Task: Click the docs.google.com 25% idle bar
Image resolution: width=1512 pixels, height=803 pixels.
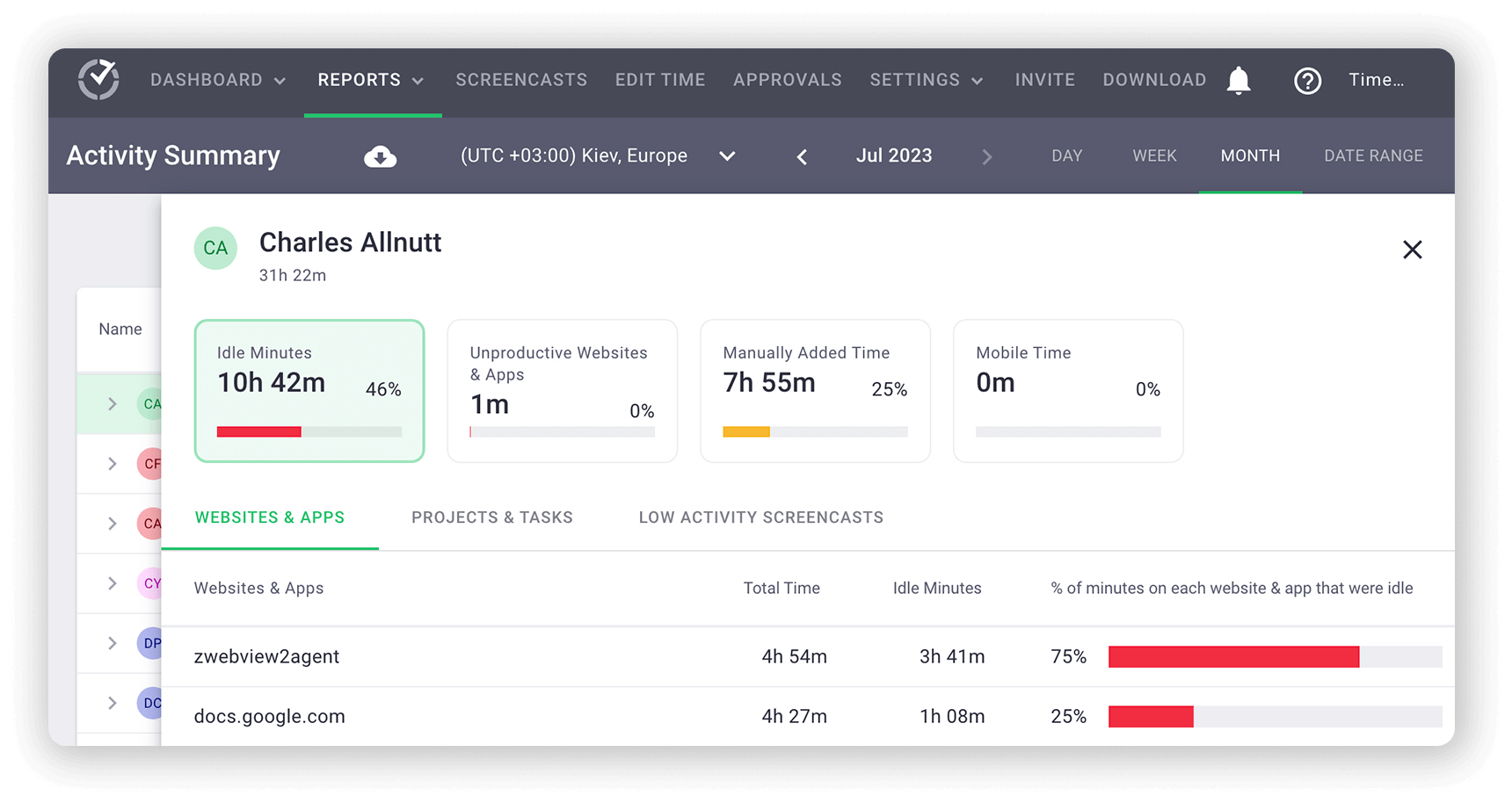Action: tap(1275, 716)
